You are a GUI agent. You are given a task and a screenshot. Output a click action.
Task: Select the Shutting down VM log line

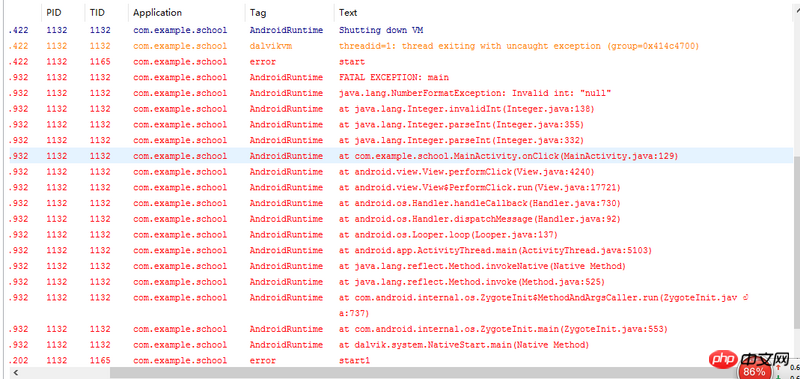tap(401, 30)
